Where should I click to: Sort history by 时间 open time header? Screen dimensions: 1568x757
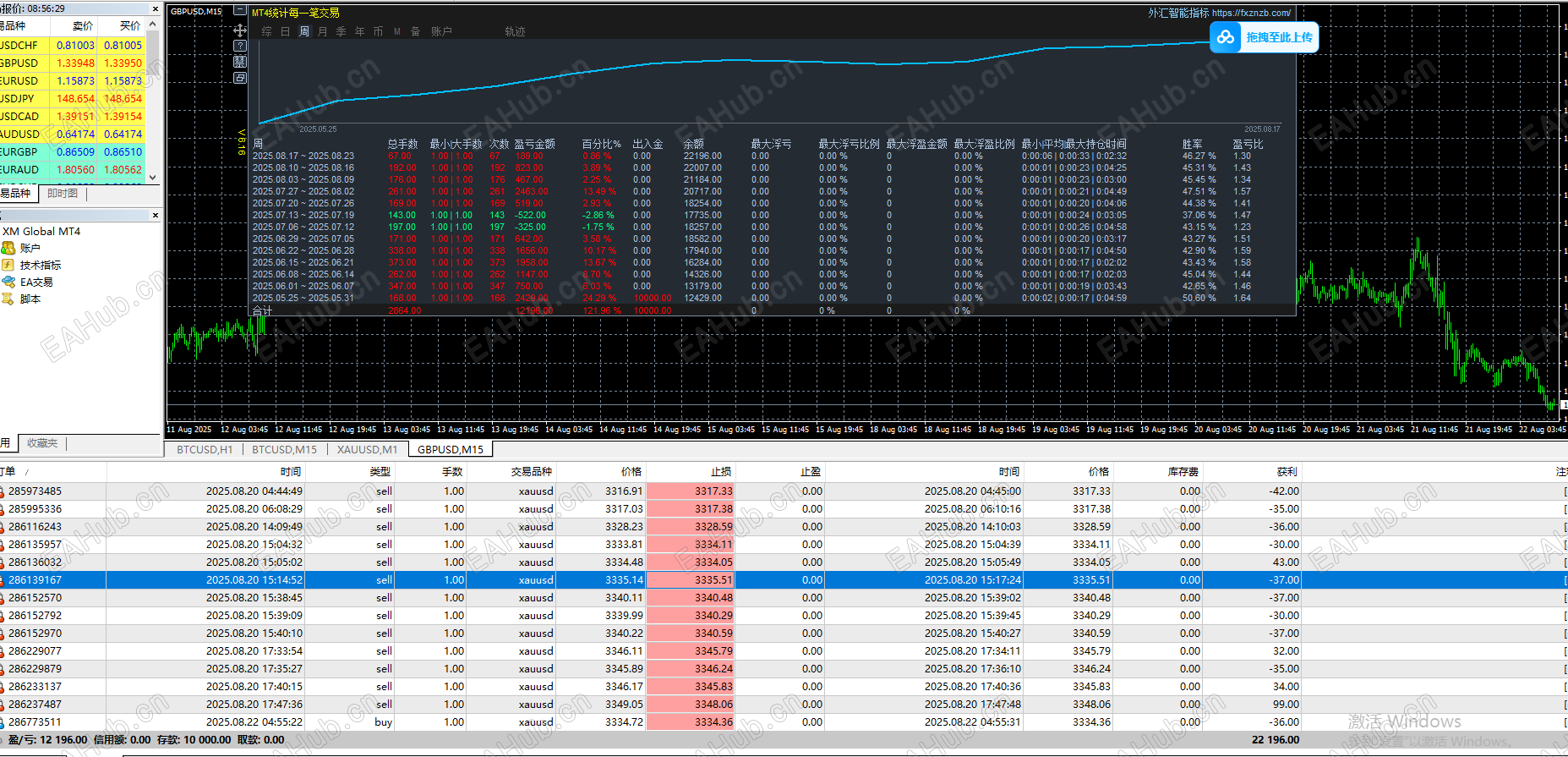(x=291, y=472)
